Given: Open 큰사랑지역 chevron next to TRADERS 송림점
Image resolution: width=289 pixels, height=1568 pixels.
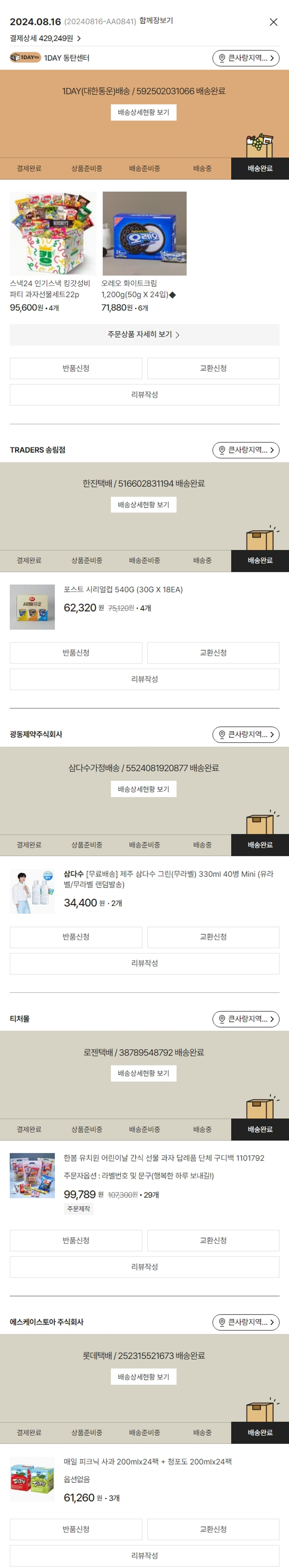Looking at the screenshot, I should [x=272, y=450].
